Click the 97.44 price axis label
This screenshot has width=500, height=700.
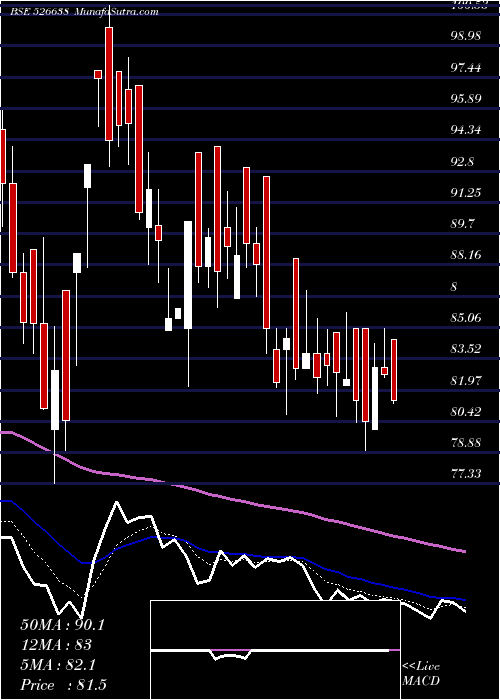point(466,68)
